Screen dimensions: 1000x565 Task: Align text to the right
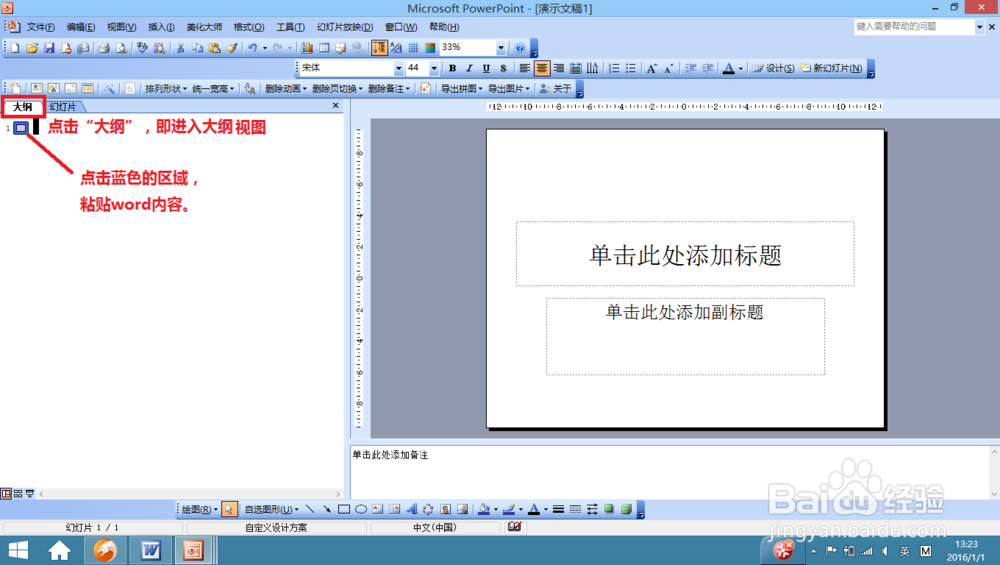(559, 68)
